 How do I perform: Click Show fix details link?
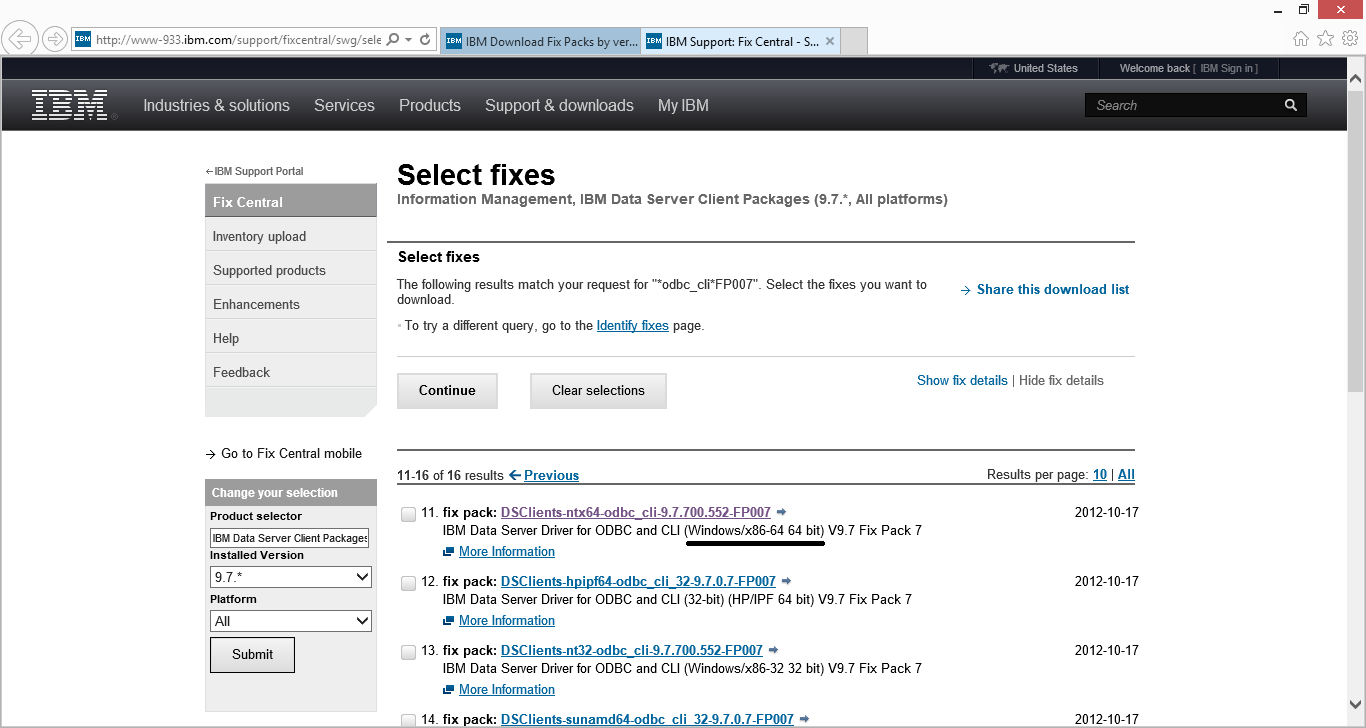coord(962,381)
